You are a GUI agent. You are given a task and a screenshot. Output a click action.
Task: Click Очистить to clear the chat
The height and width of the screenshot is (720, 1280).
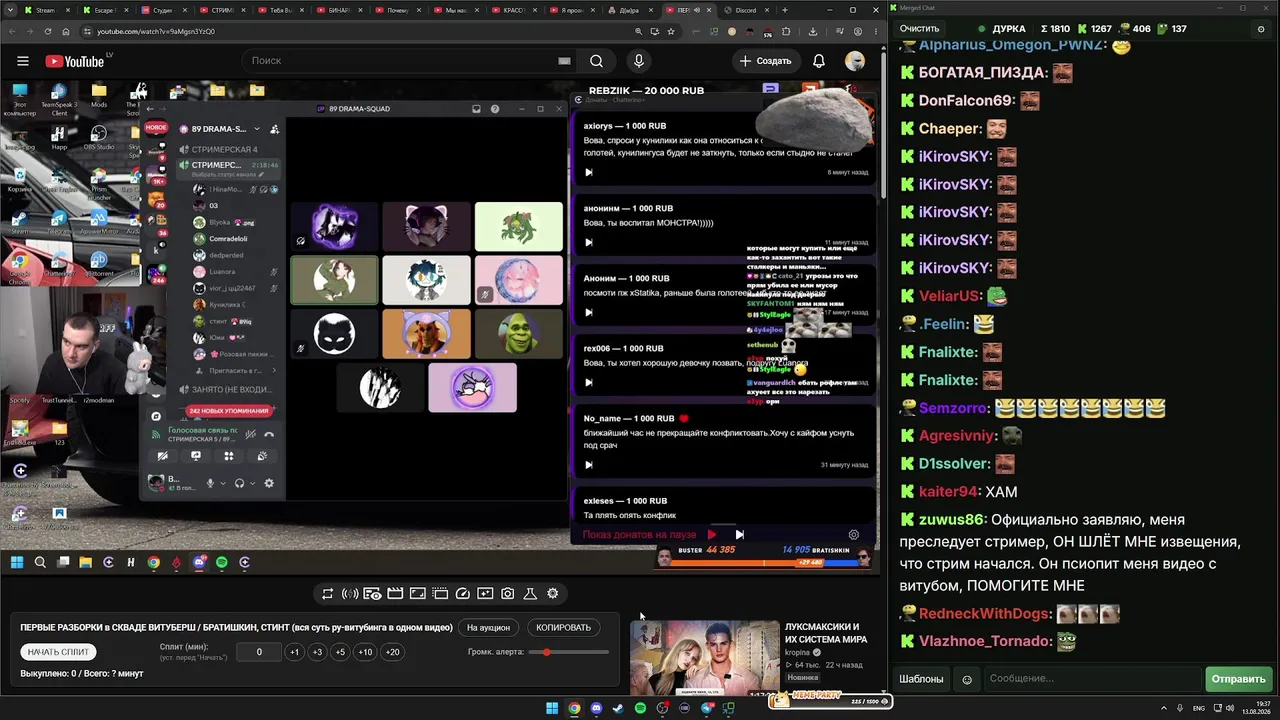click(x=919, y=29)
